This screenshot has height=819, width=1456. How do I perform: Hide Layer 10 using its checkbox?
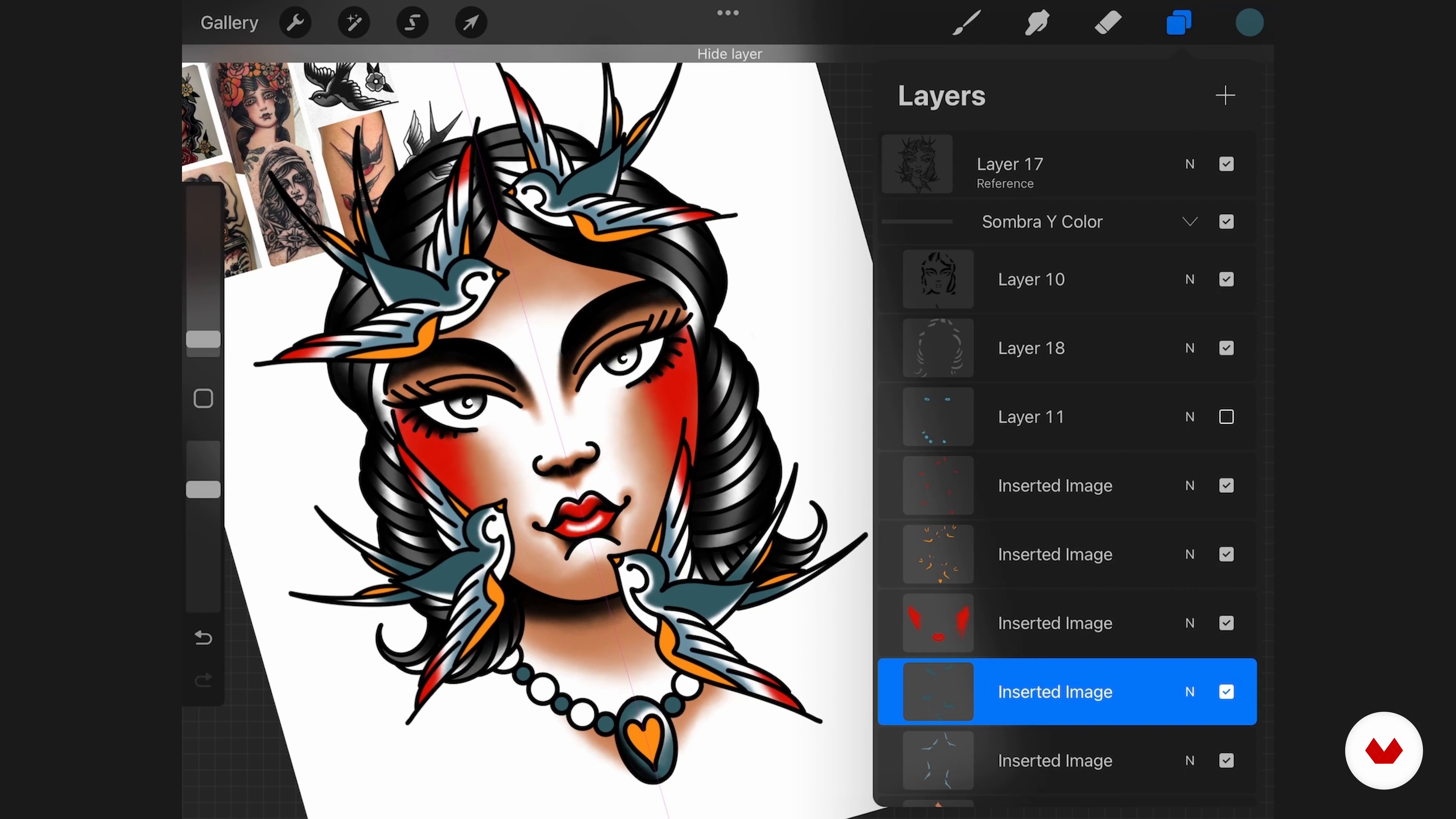(x=1227, y=279)
